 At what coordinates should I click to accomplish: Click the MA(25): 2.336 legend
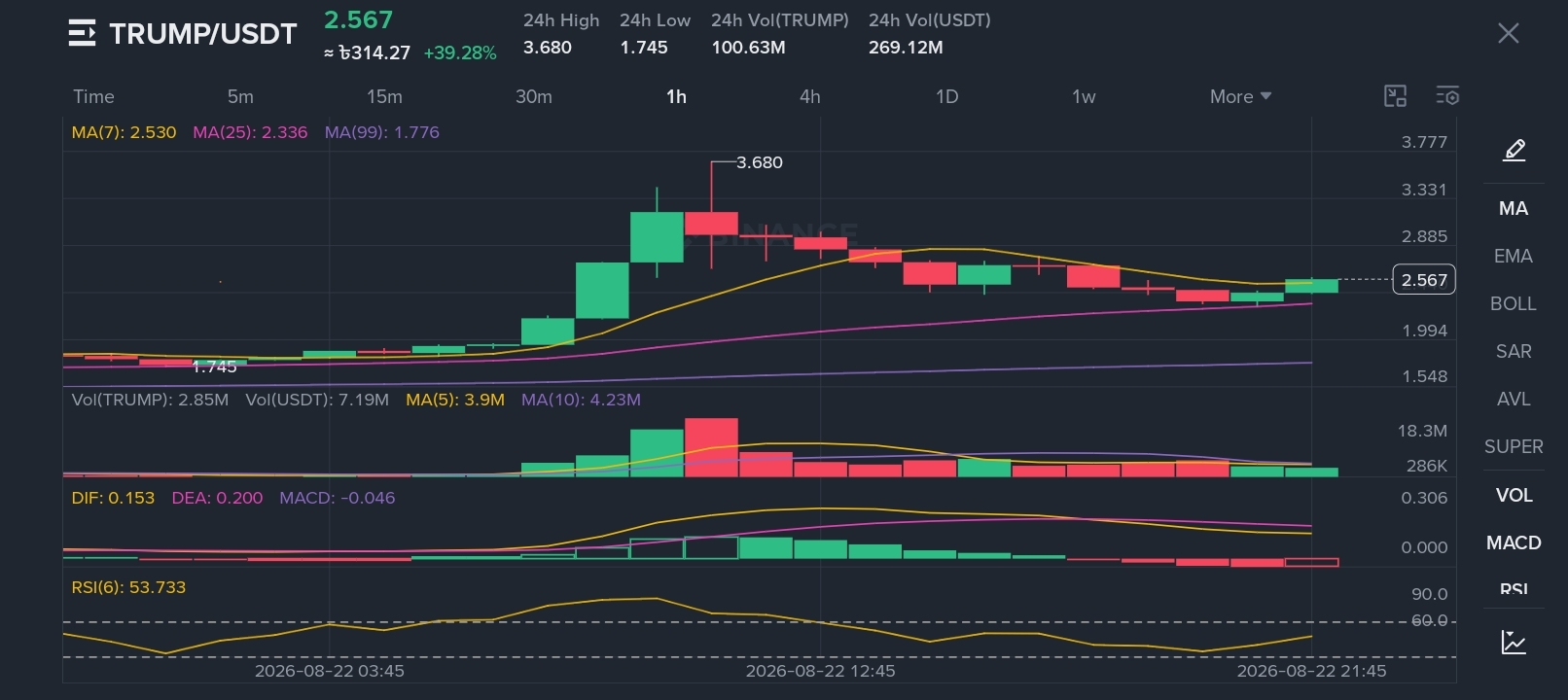pos(250,132)
